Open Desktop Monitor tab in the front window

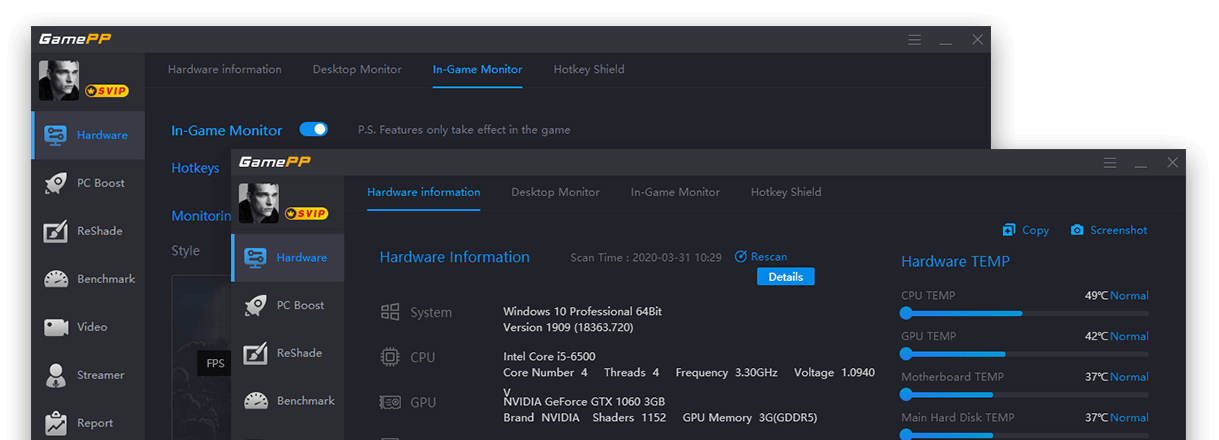point(555,192)
